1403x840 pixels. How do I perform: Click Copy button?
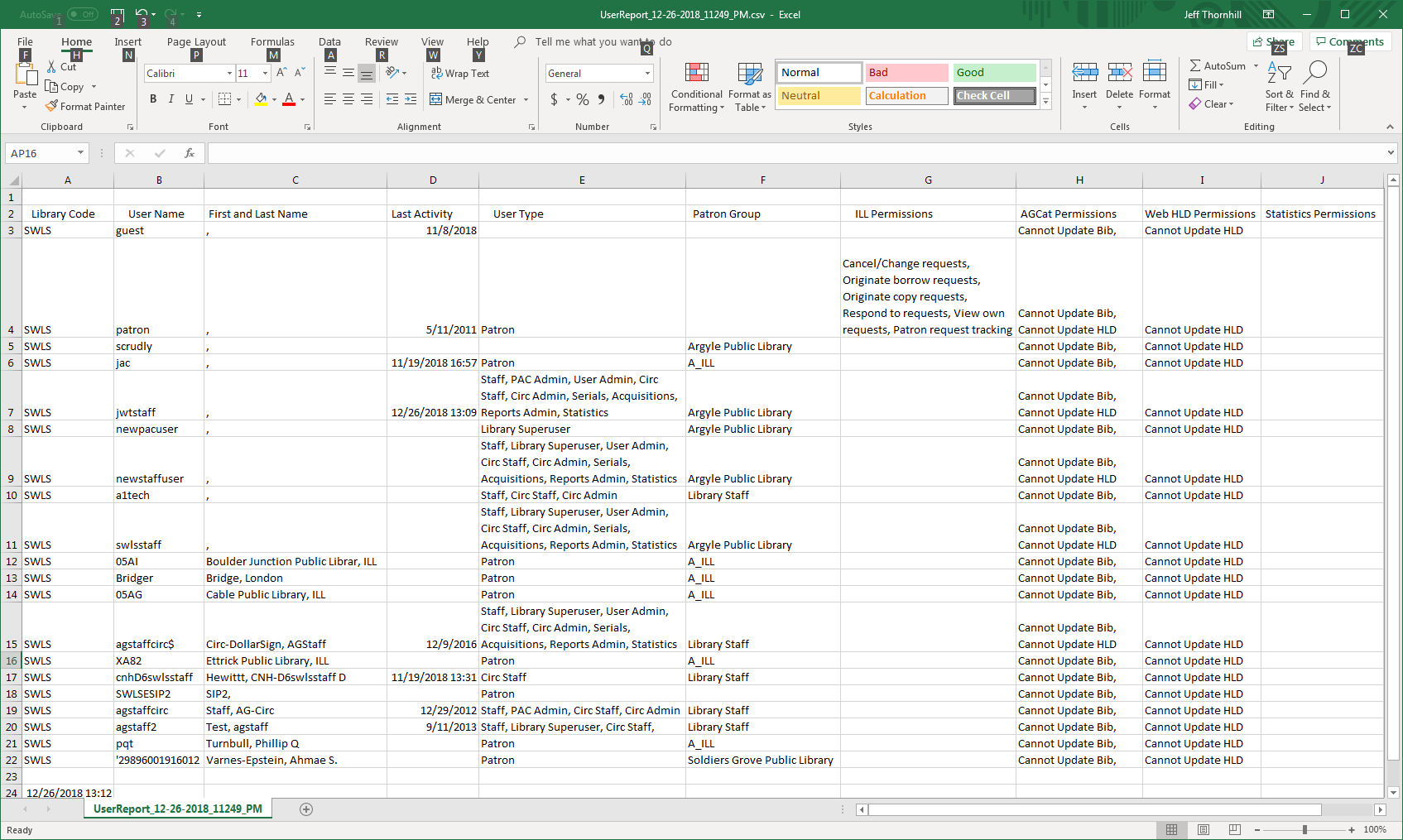[x=65, y=87]
